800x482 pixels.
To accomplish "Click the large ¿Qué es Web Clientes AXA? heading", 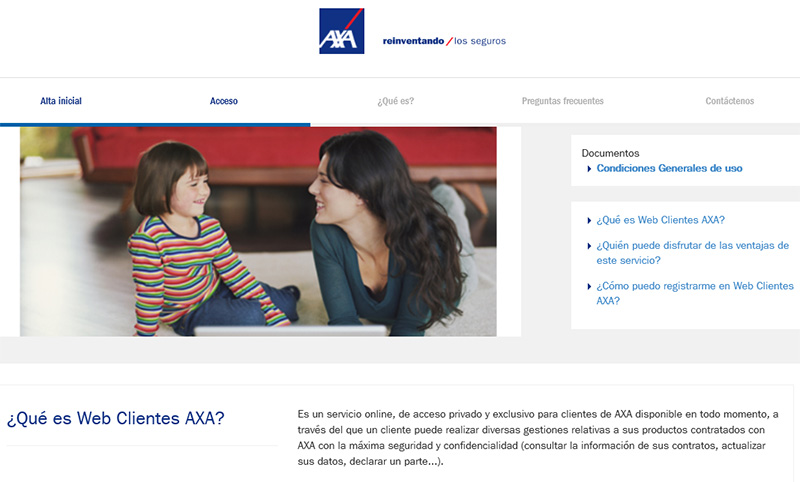I will tap(115, 418).
